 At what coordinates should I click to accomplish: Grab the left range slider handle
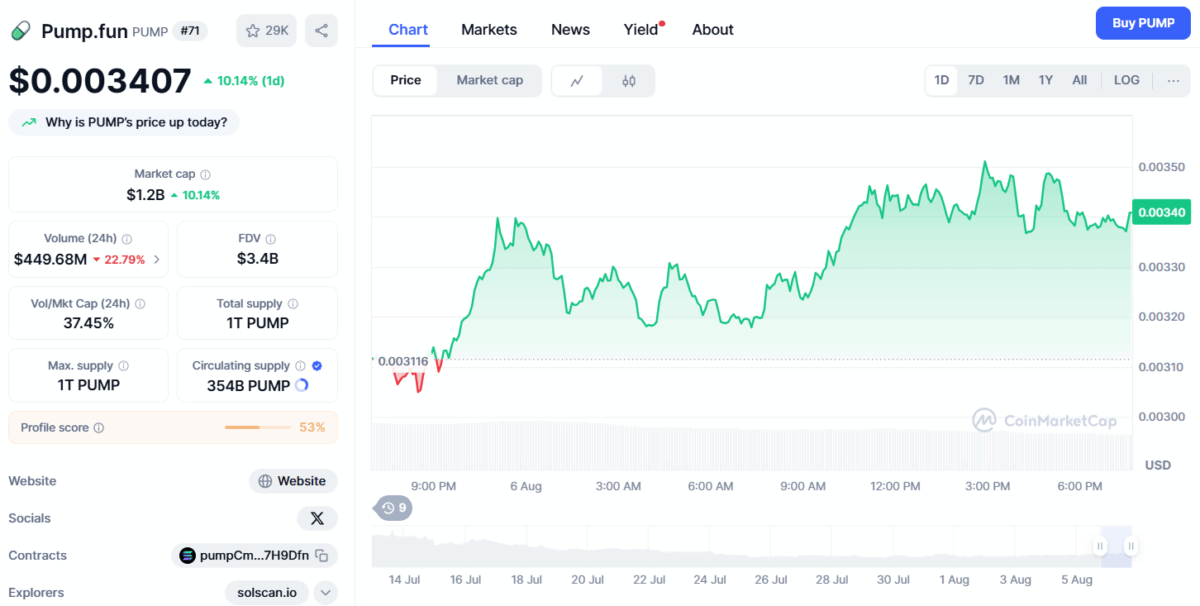1100,546
